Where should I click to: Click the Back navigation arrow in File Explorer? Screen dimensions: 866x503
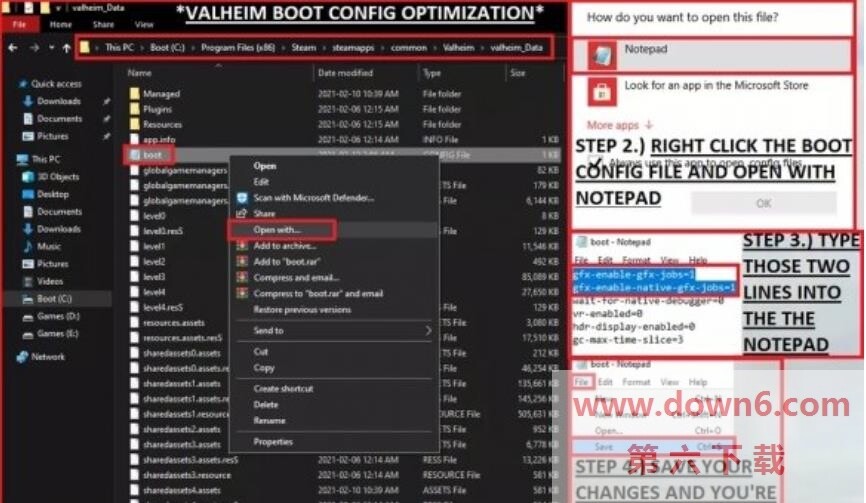[x=13, y=48]
